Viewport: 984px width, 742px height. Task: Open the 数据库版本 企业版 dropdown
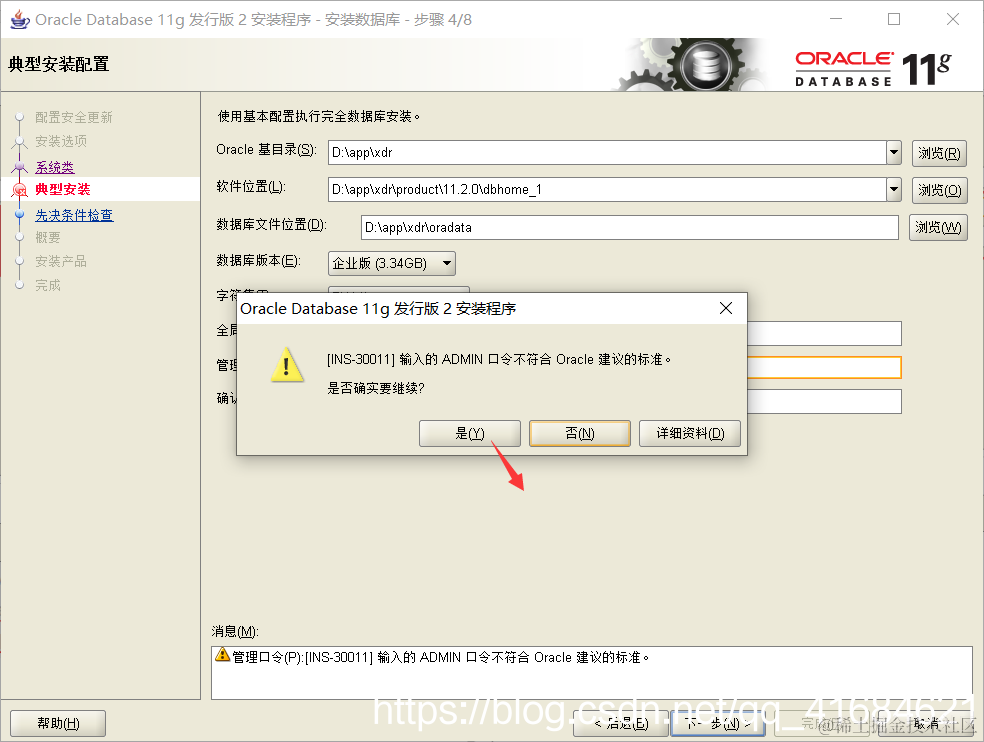pyautogui.click(x=392, y=263)
